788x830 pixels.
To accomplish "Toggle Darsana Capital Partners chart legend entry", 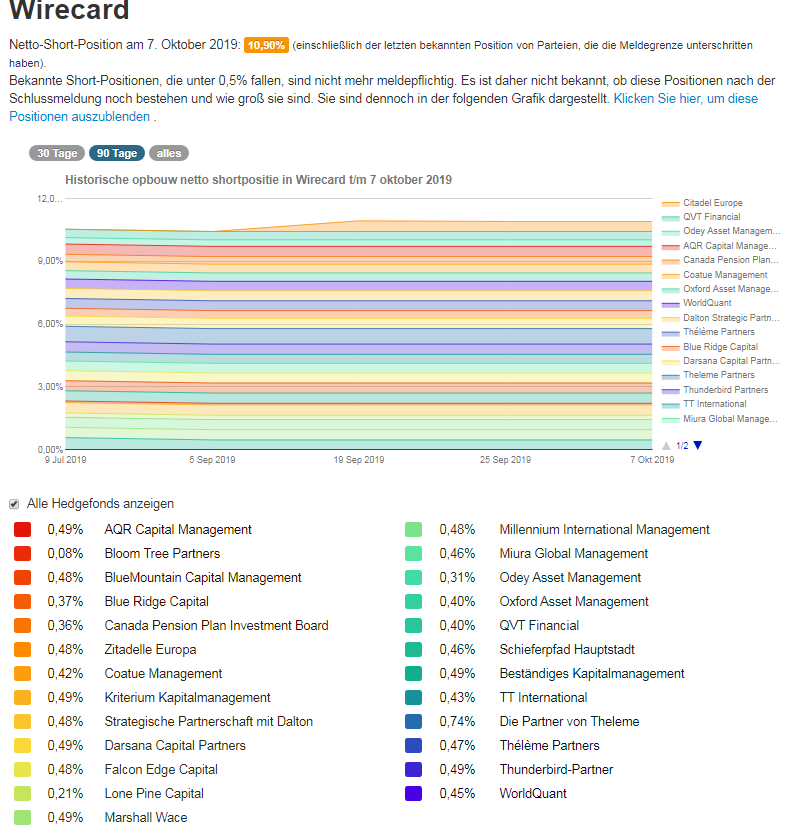I will [721, 361].
